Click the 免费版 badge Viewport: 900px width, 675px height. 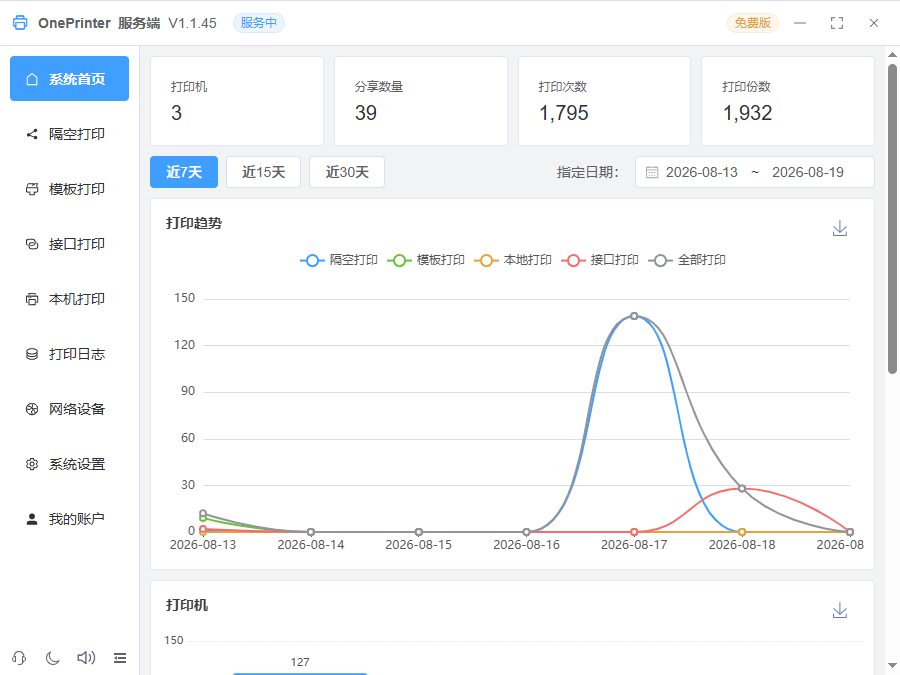click(752, 23)
